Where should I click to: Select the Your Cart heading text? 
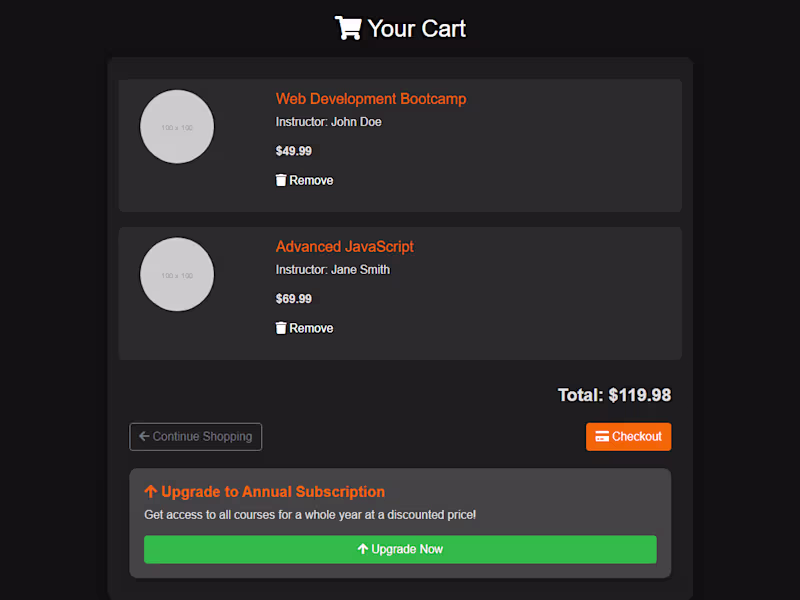tap(416, 28)
